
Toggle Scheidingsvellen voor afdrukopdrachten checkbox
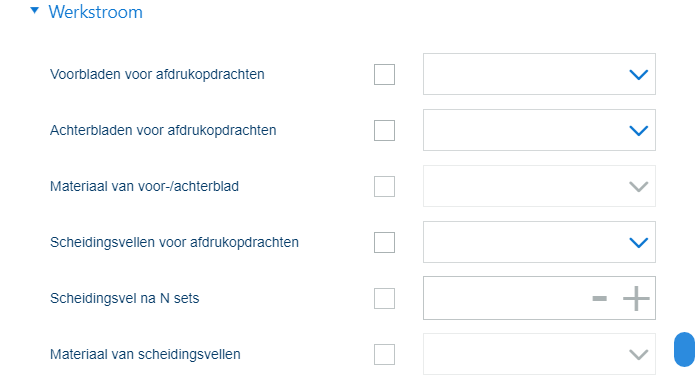tap(384, 243)
